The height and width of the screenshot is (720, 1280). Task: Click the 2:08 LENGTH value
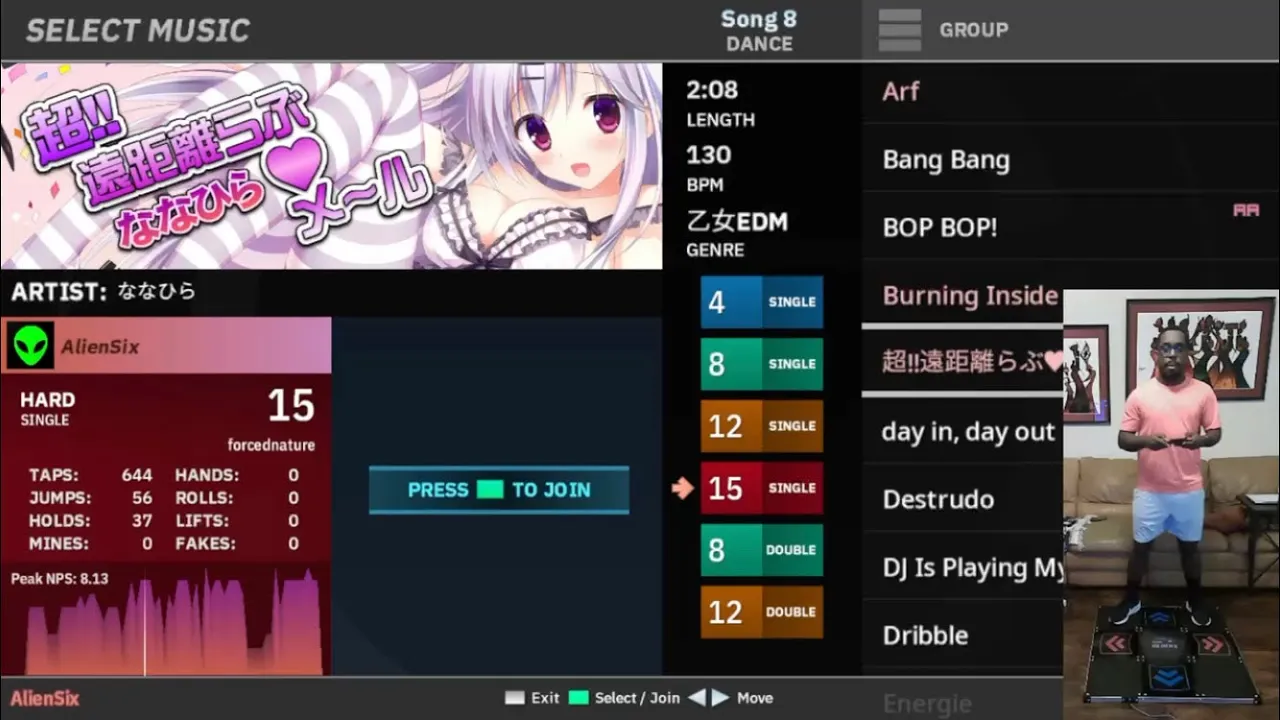coord(712,90)
